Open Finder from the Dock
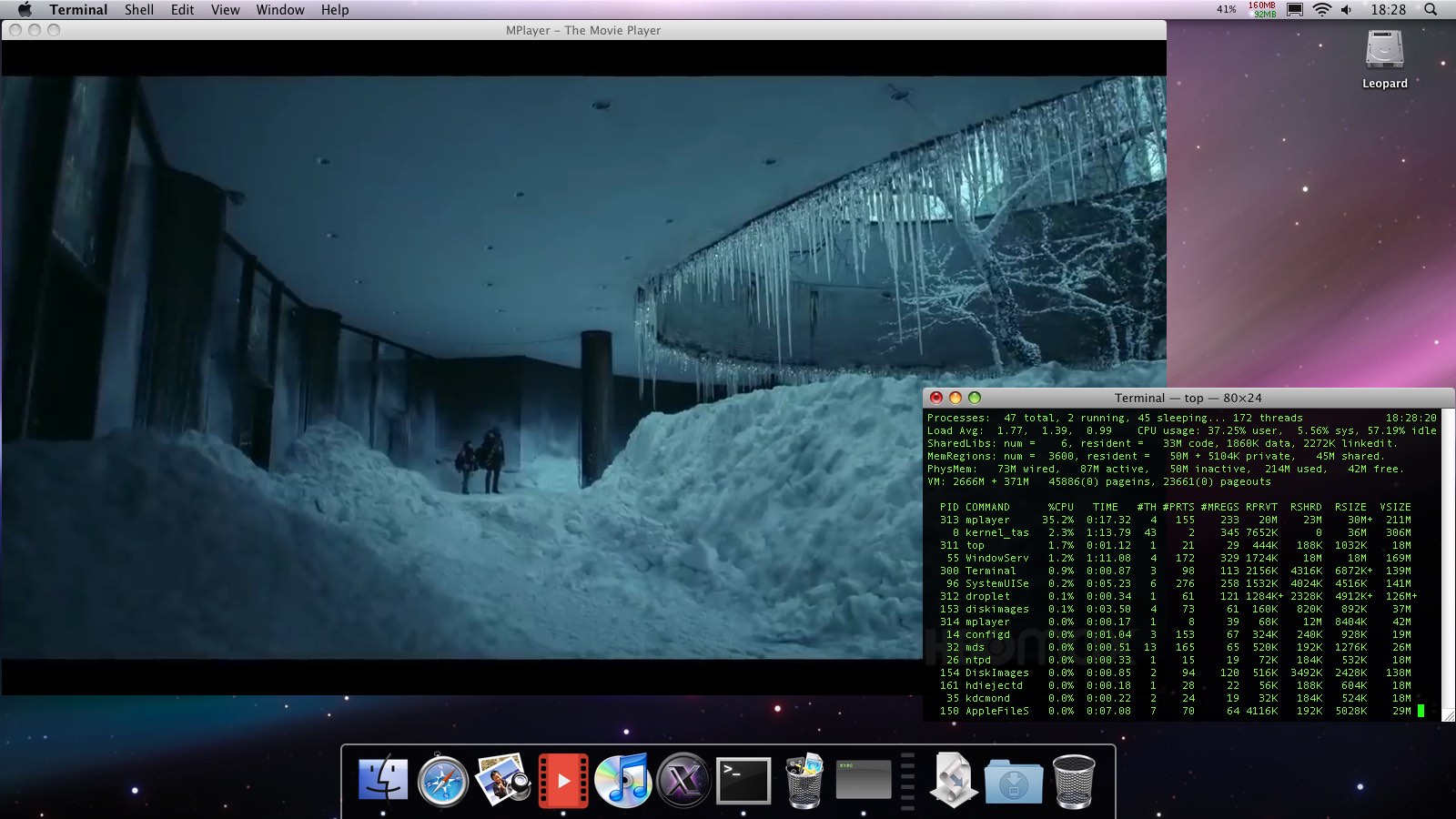The height and width of the screenshot is (819, 1456). 384,779
